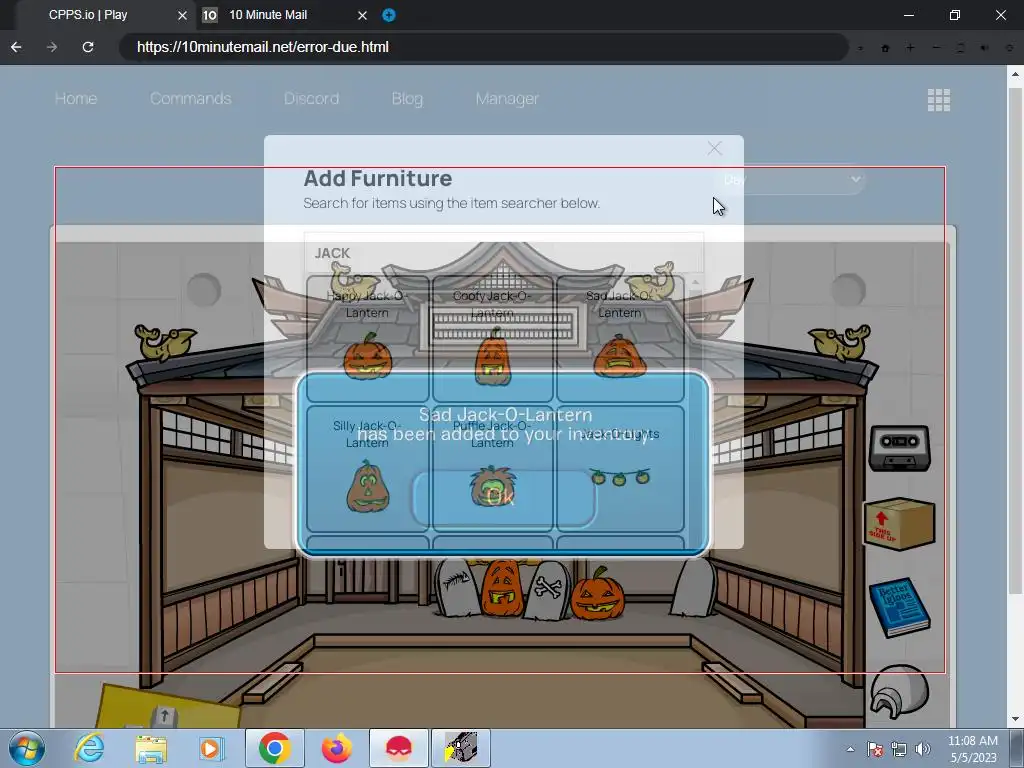Open the Commands navigation link
Screen dimensions: 1024x768
(x=191, y=99)
